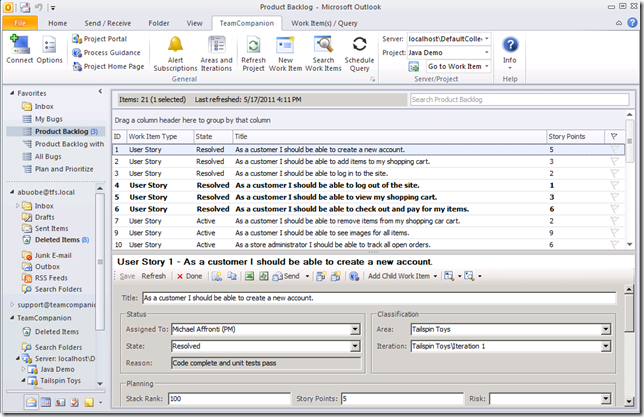The image size is (644, 417).
Task: Click the Undo icon in the quick access toolbar
Action: [39, 7]
